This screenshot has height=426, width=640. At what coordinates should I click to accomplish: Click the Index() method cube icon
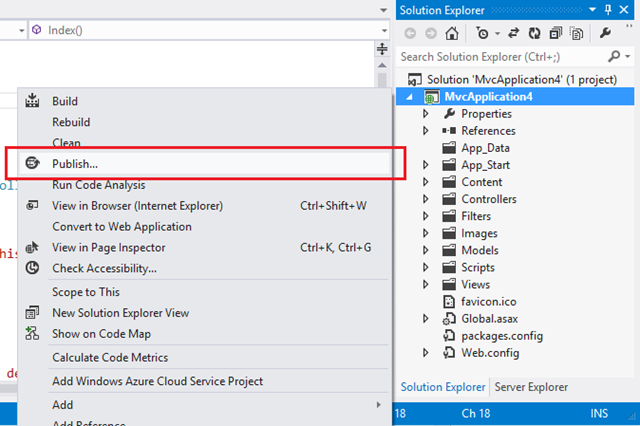tap(37, 30)
